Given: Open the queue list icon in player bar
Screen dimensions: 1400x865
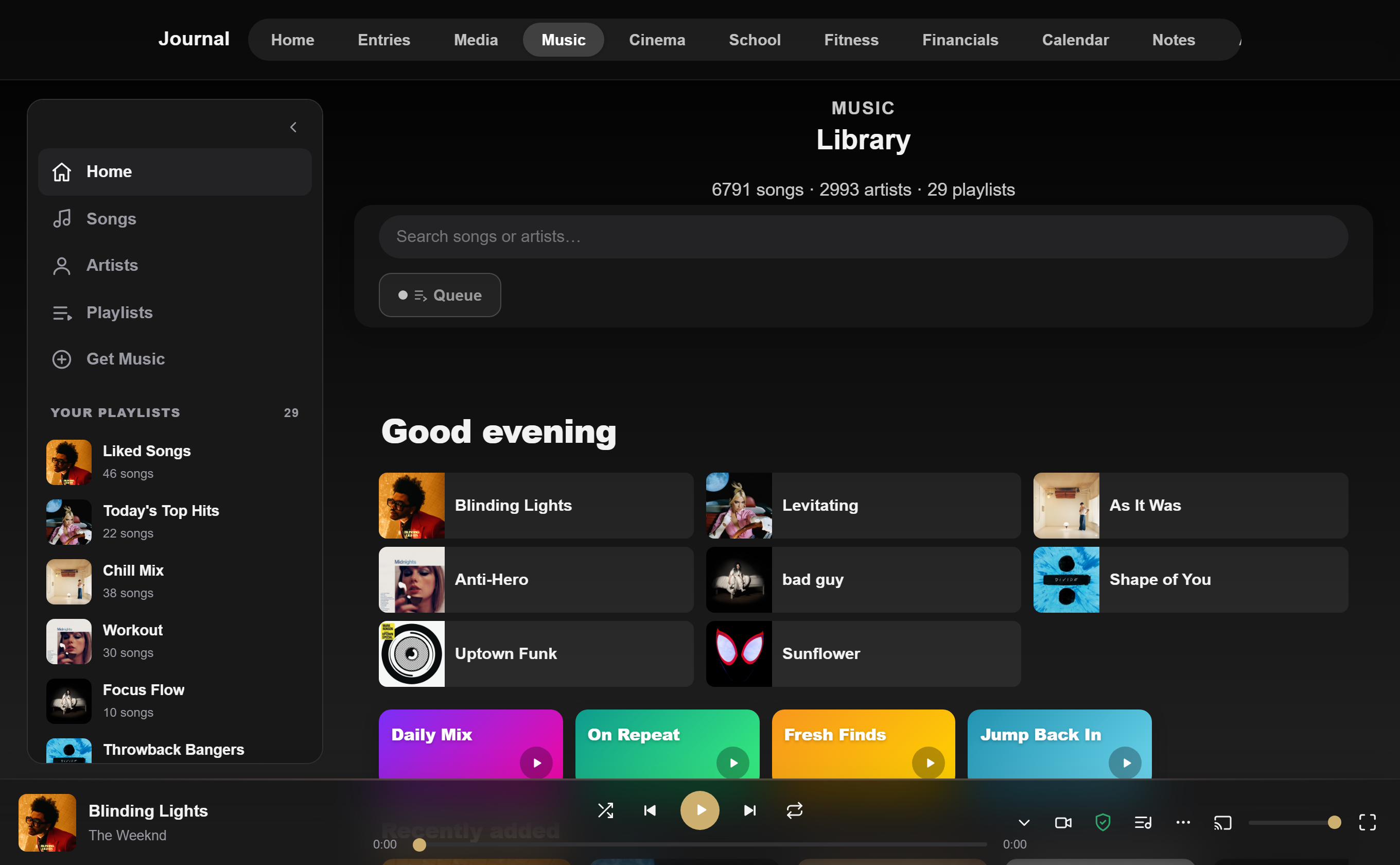Looking at the screenshot, I should click(1143, 823).
